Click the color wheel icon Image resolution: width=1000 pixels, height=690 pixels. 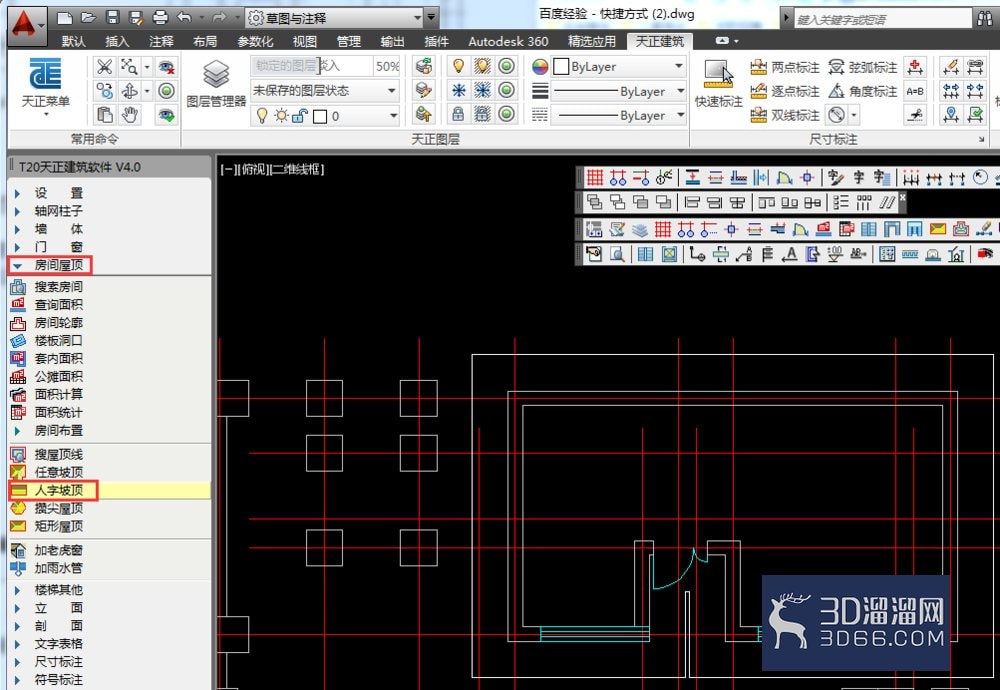(540, 66)
